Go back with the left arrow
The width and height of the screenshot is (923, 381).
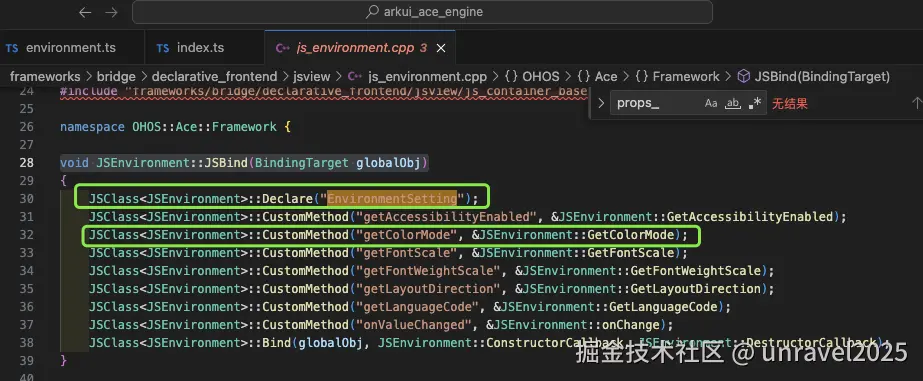point(85,12)
